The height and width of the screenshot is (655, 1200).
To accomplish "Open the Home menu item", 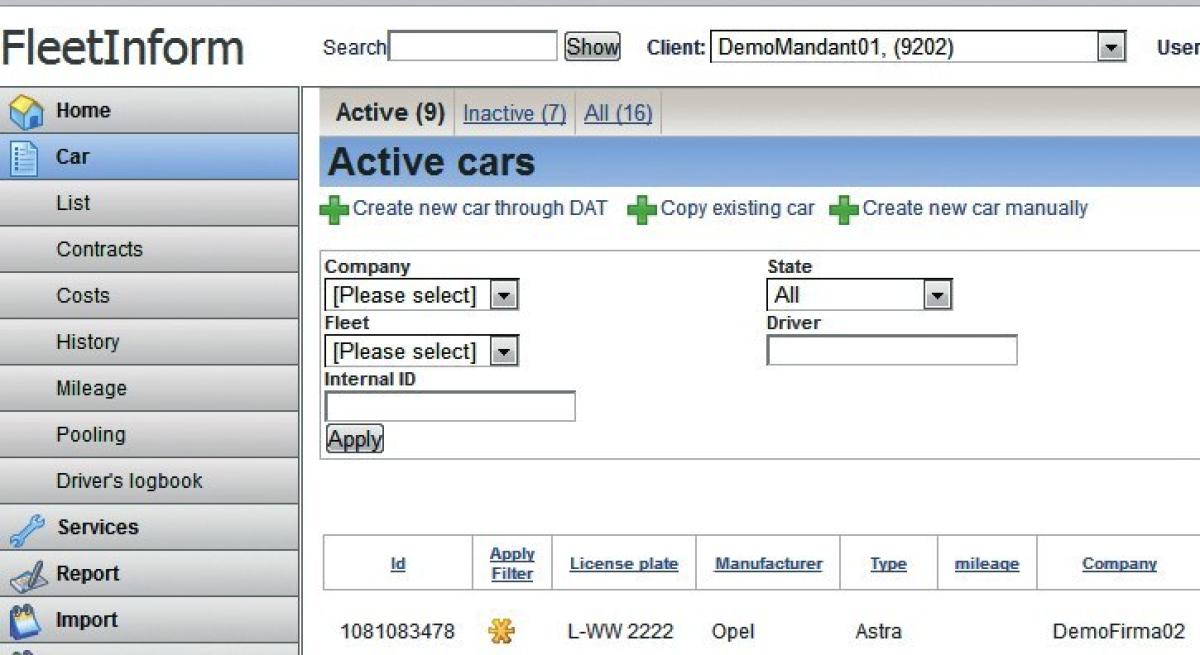I will pos(149,111).
